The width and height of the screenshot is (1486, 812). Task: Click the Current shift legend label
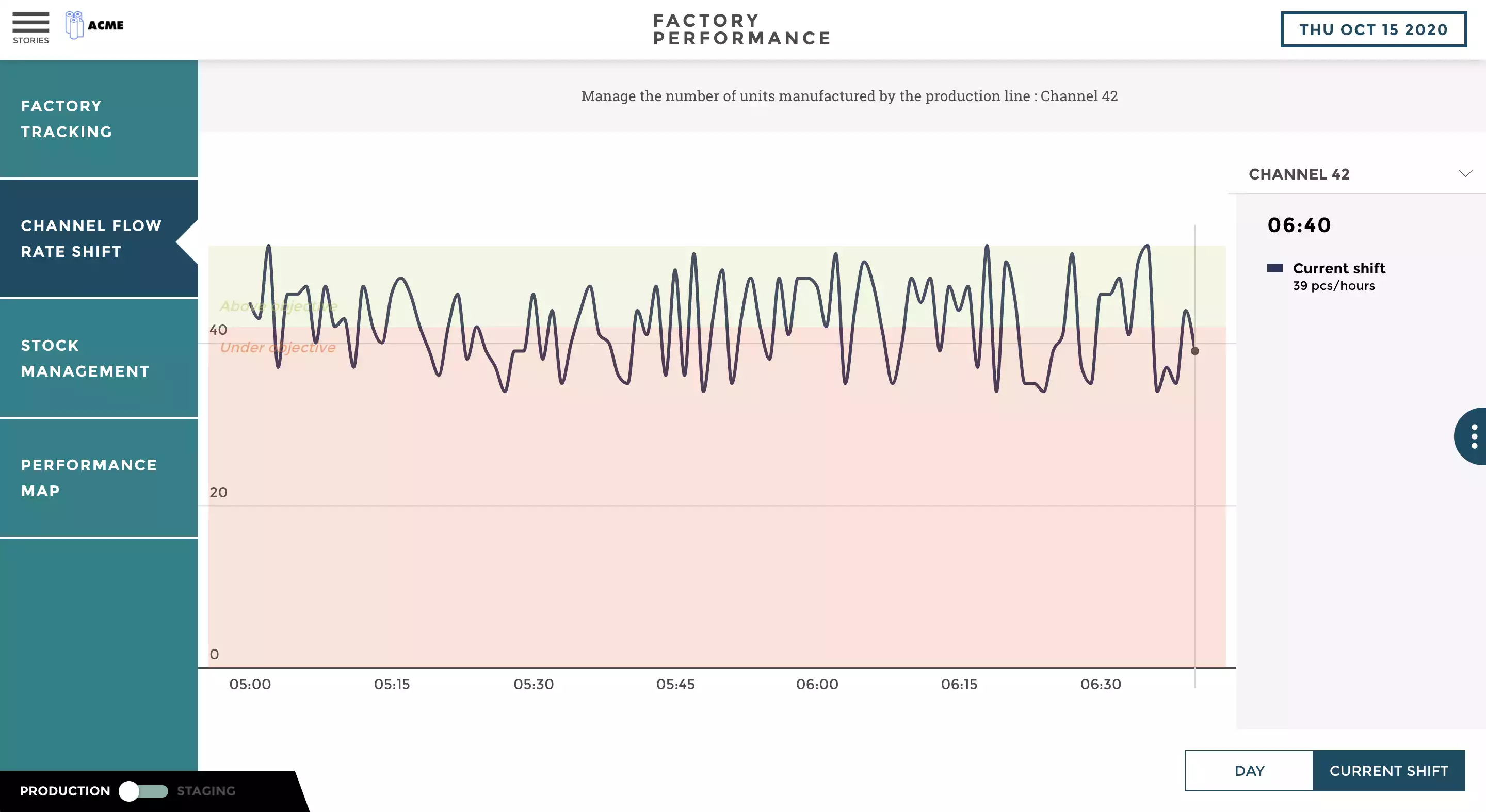(1338, 268)
